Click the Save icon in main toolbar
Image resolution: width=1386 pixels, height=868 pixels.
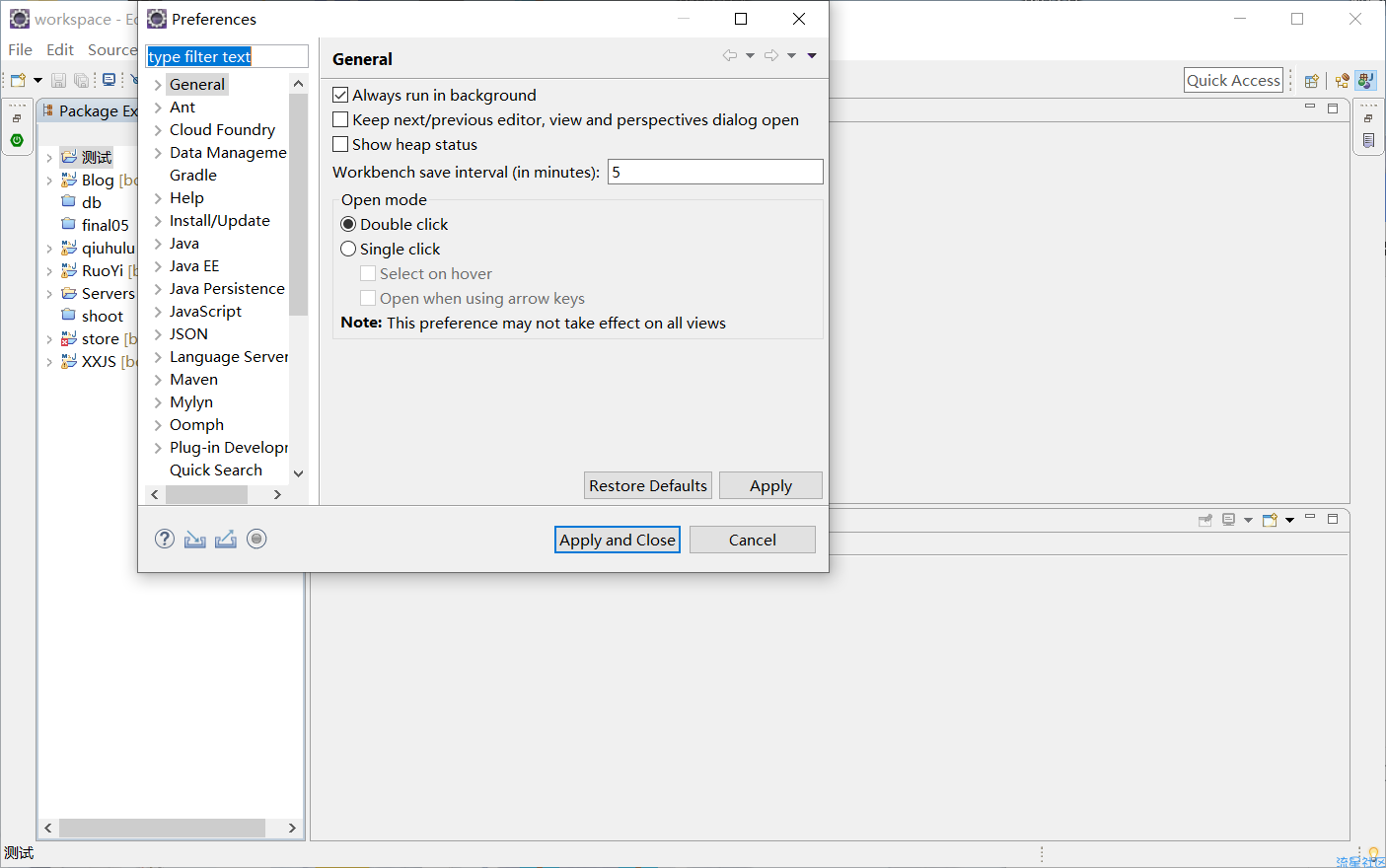tap(58, 80)
